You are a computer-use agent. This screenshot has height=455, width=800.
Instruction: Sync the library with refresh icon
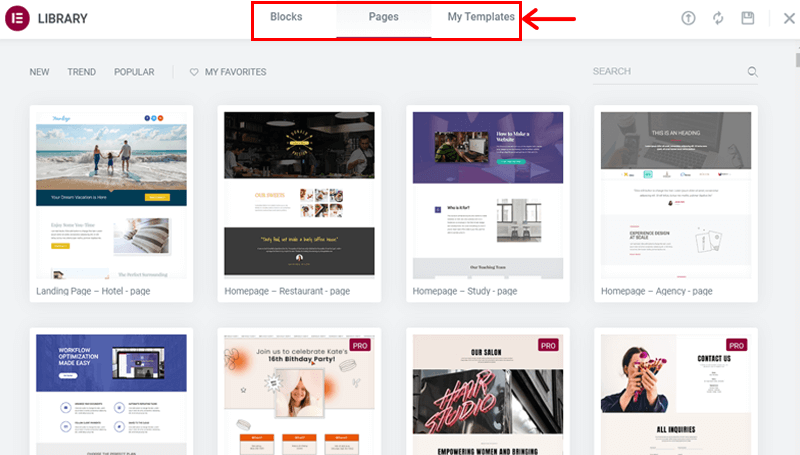pyautogui.click(x=718, y=18)
